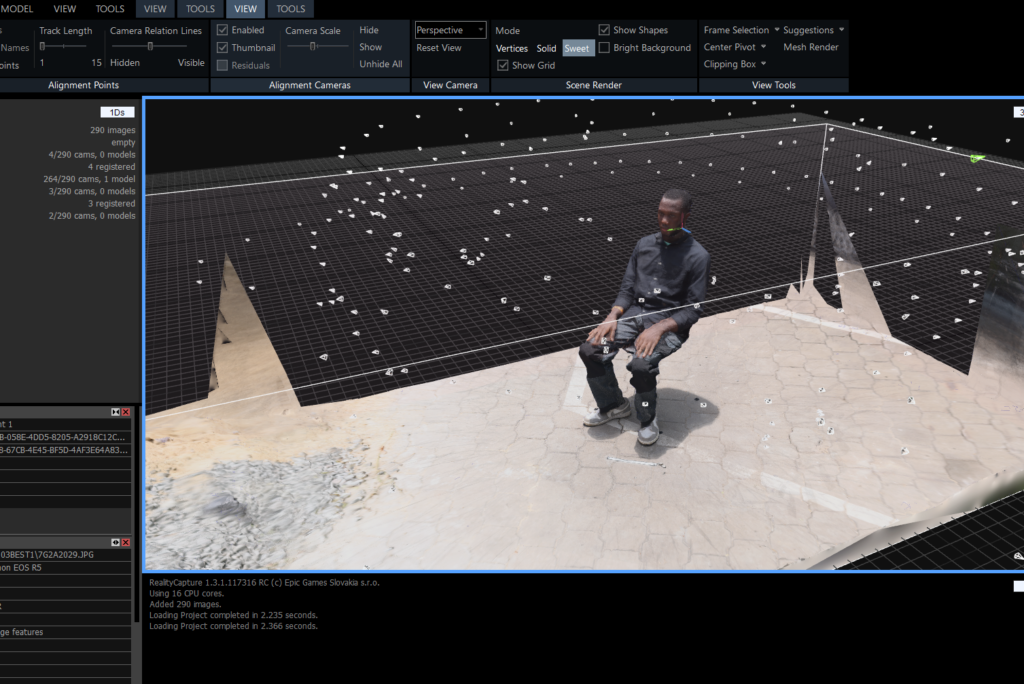Expand the Center Pivot dropdown
The image size is (1024, 684).
coord(735,47)
